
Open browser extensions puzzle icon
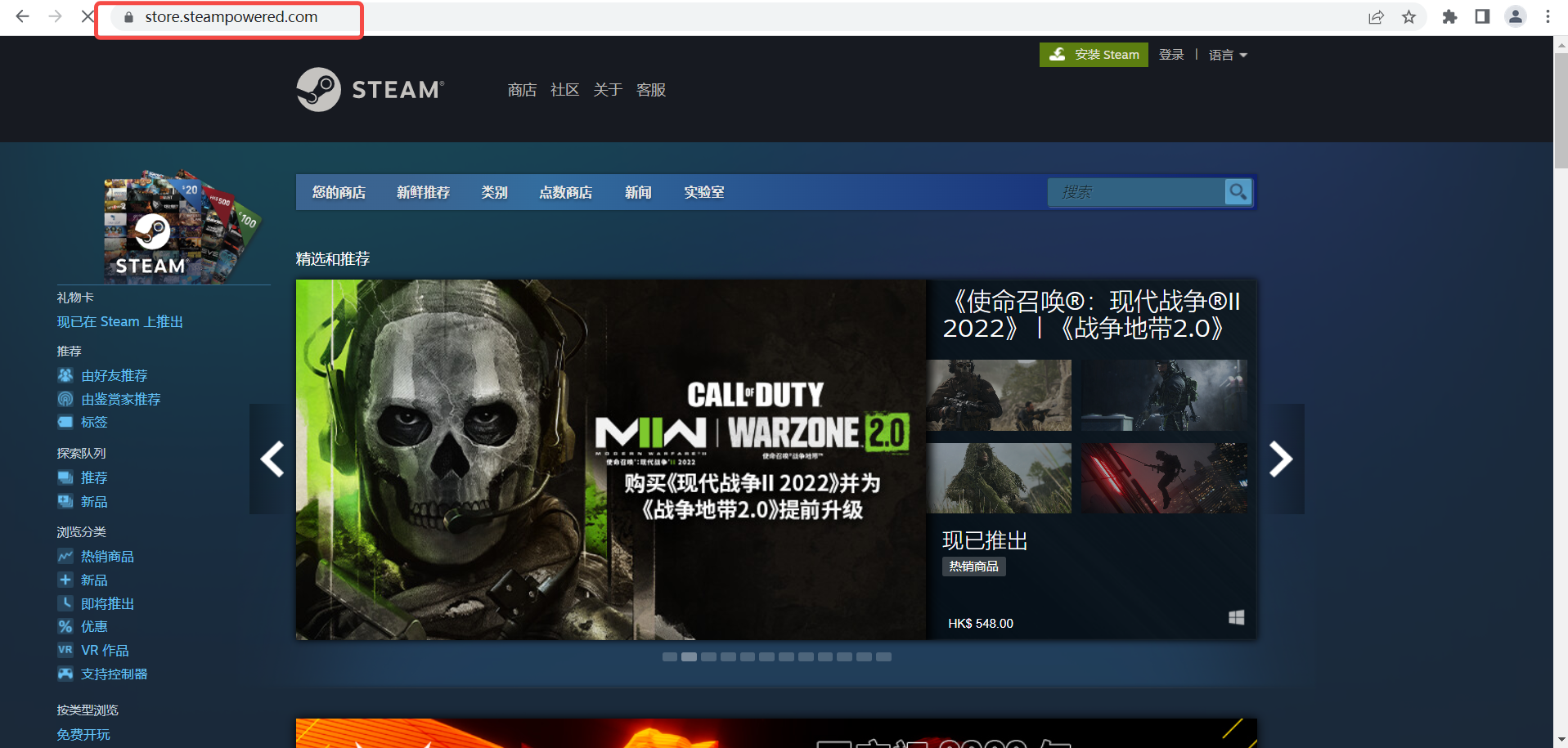pyautogui.click(x=1449, y=17)
